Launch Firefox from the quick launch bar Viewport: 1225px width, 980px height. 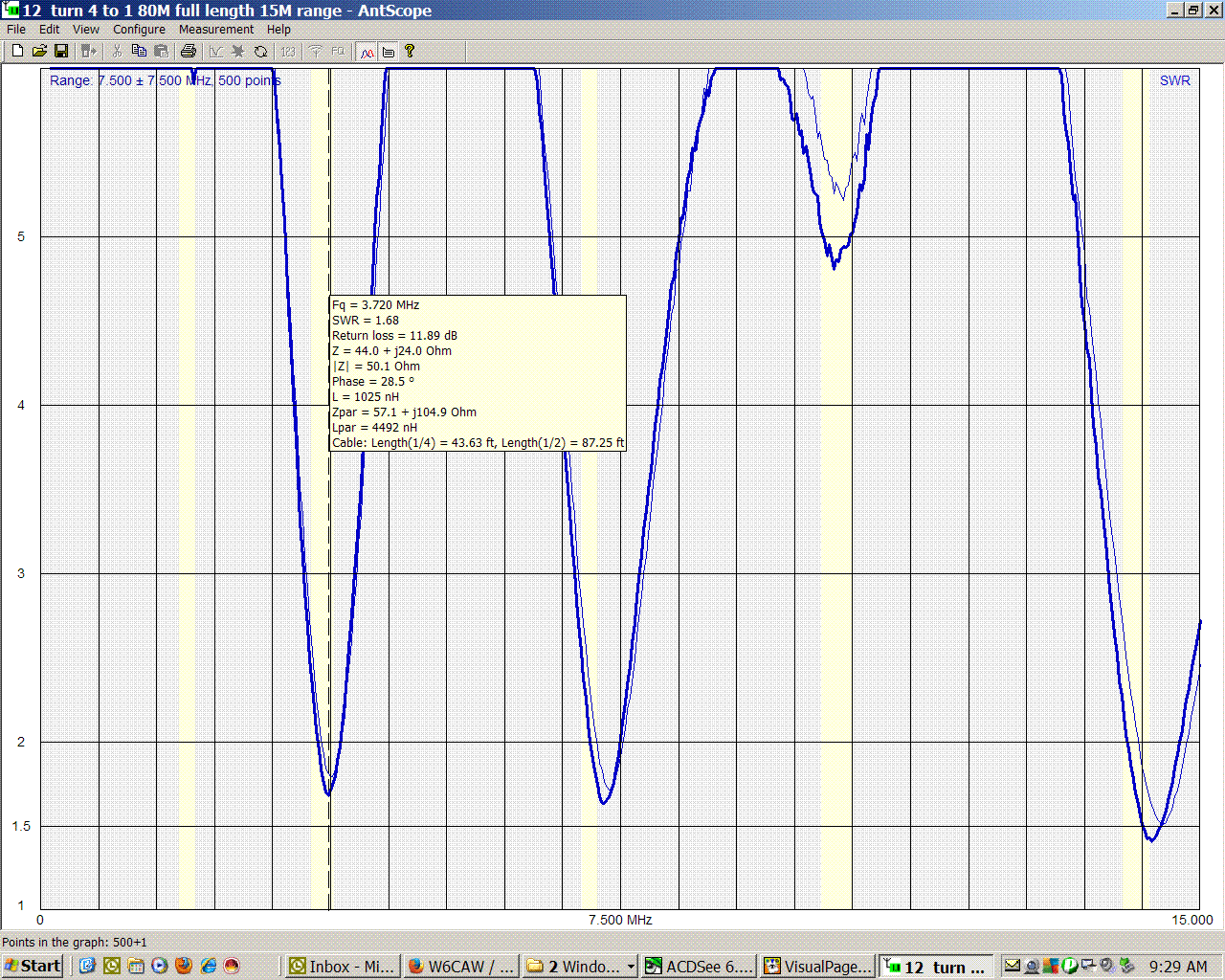tap(184, 966)
